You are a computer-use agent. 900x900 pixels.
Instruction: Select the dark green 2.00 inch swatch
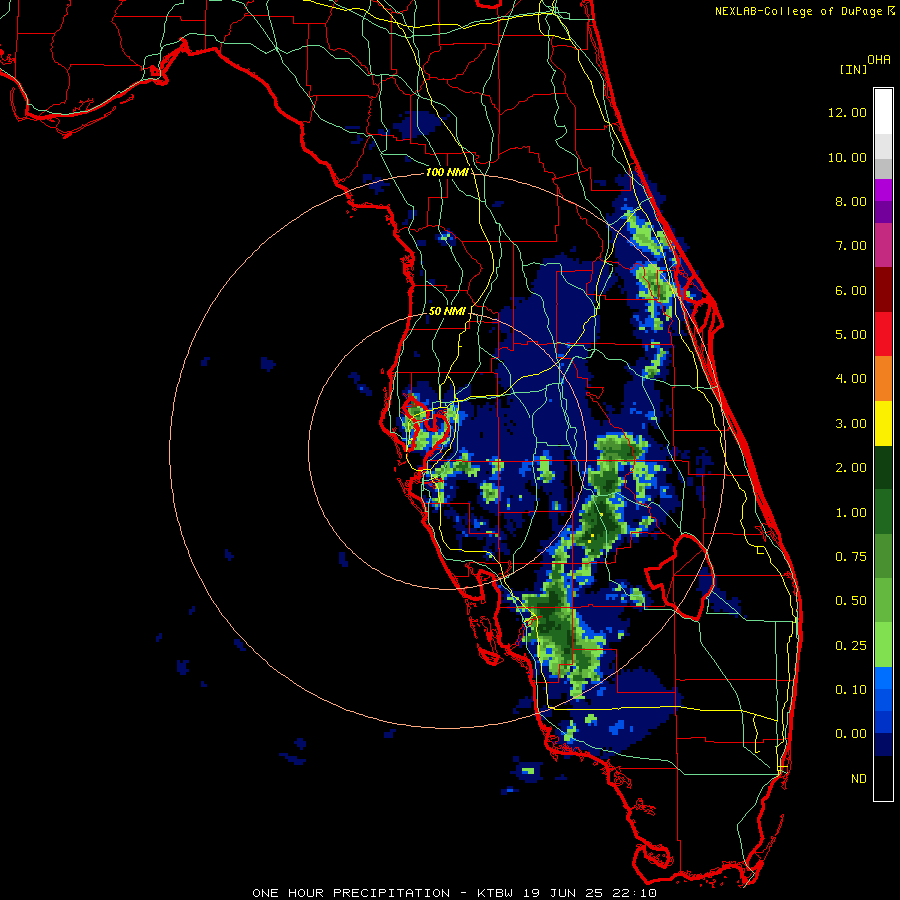pyautogui.click(x=883, y=467)
